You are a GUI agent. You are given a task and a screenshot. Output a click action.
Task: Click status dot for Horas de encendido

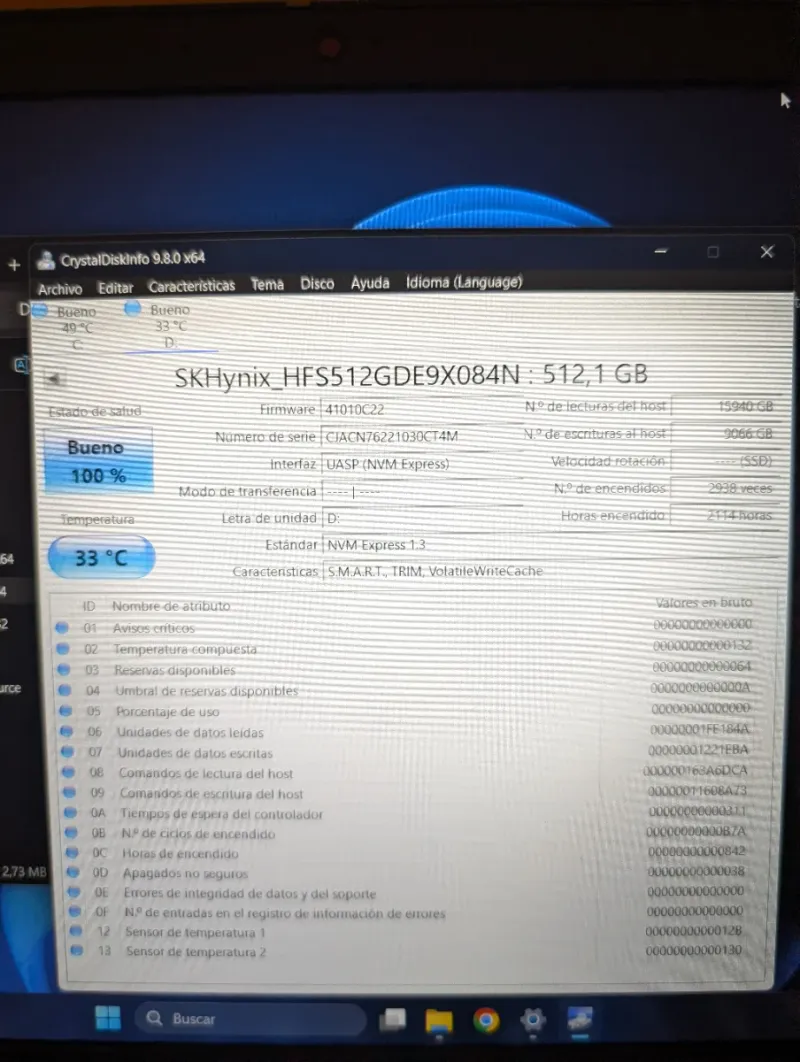(x=72, y=853)
